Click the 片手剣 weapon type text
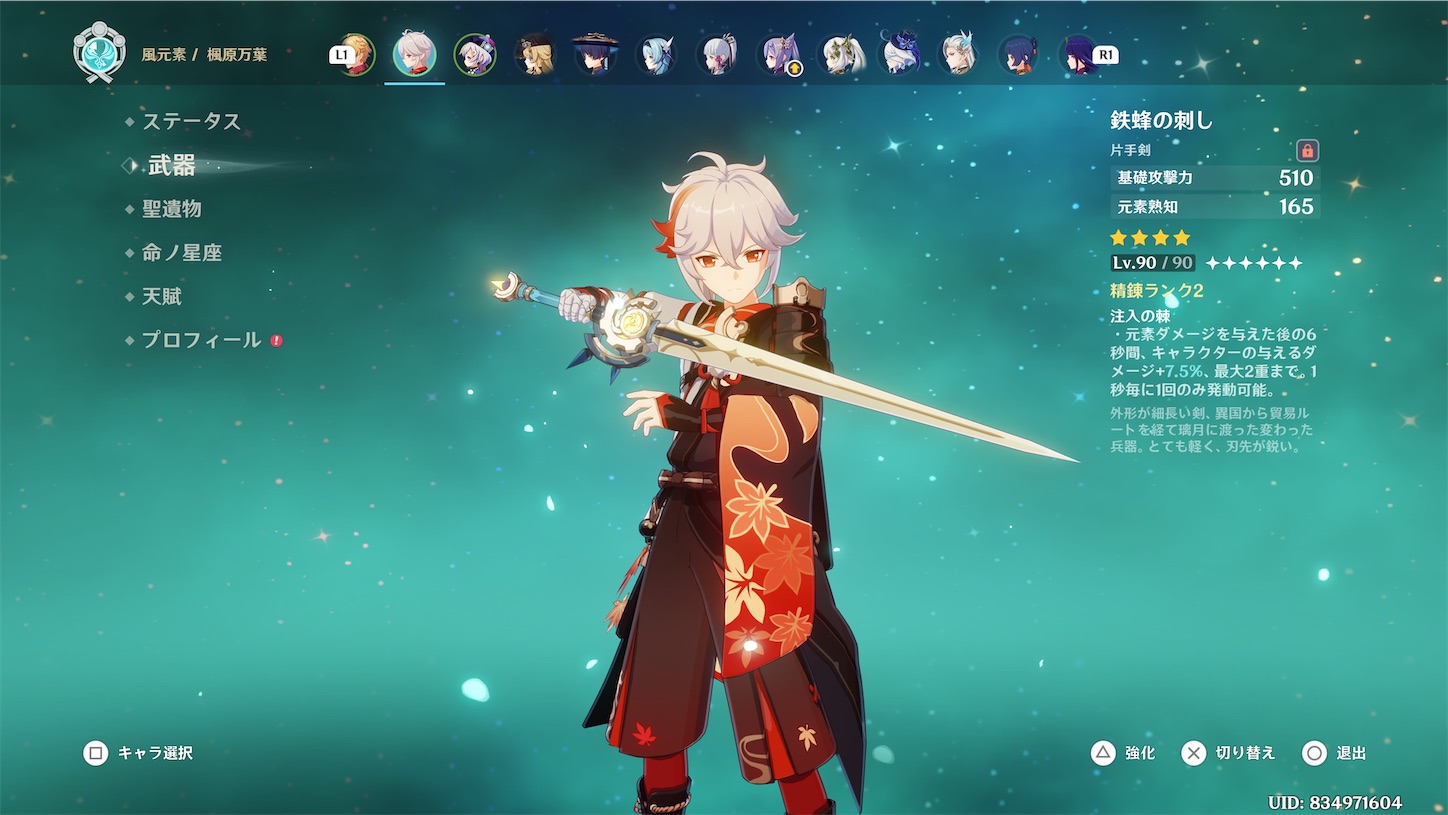 (x=1130, y=150)
